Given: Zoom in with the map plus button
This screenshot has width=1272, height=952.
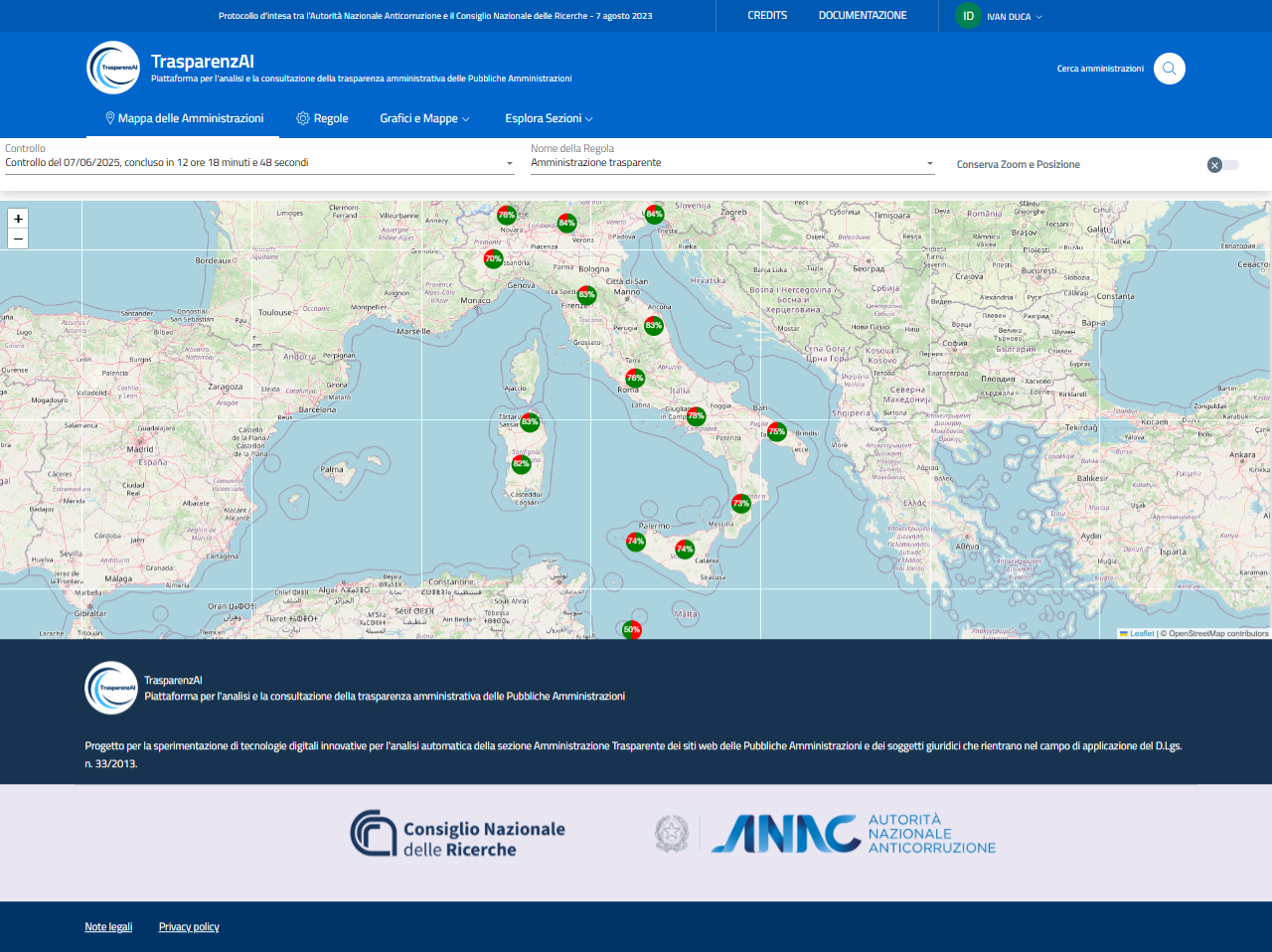Looking at the screenshot, I should [18, 219].
